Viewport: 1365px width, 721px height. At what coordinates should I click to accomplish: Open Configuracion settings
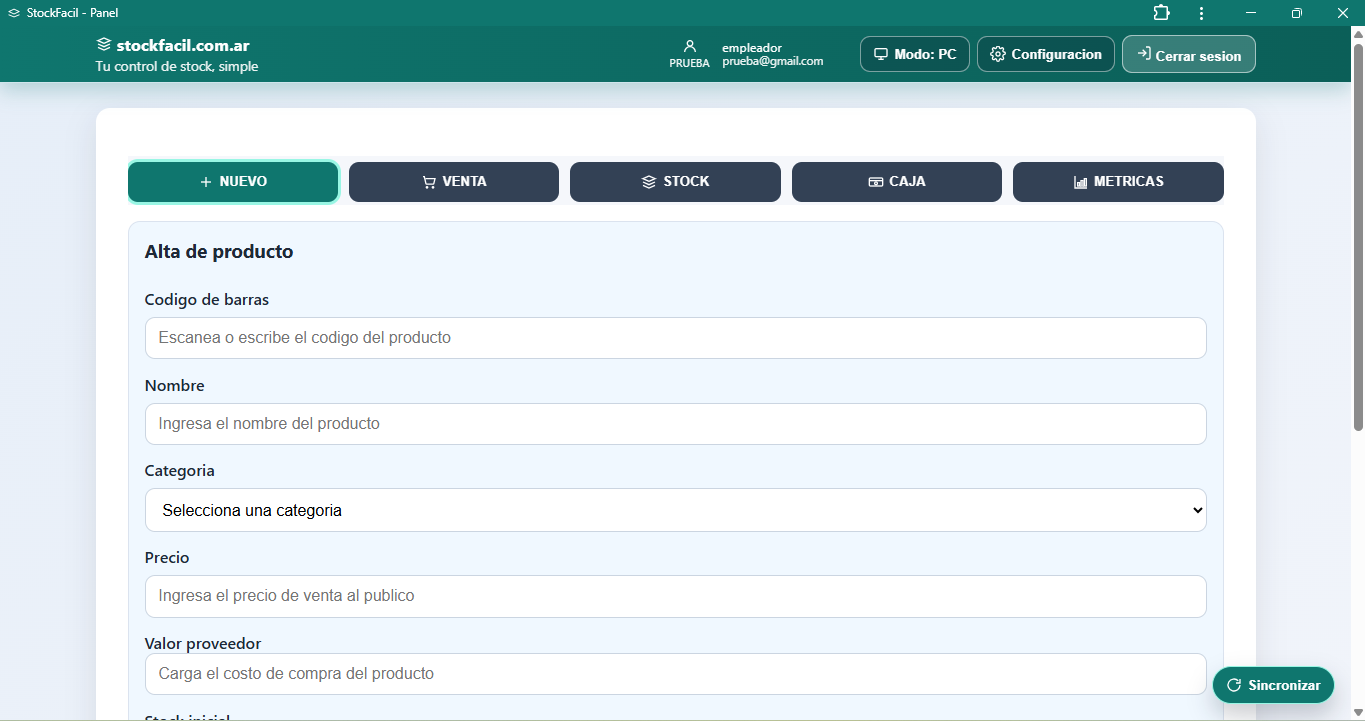coord(1046,54)
